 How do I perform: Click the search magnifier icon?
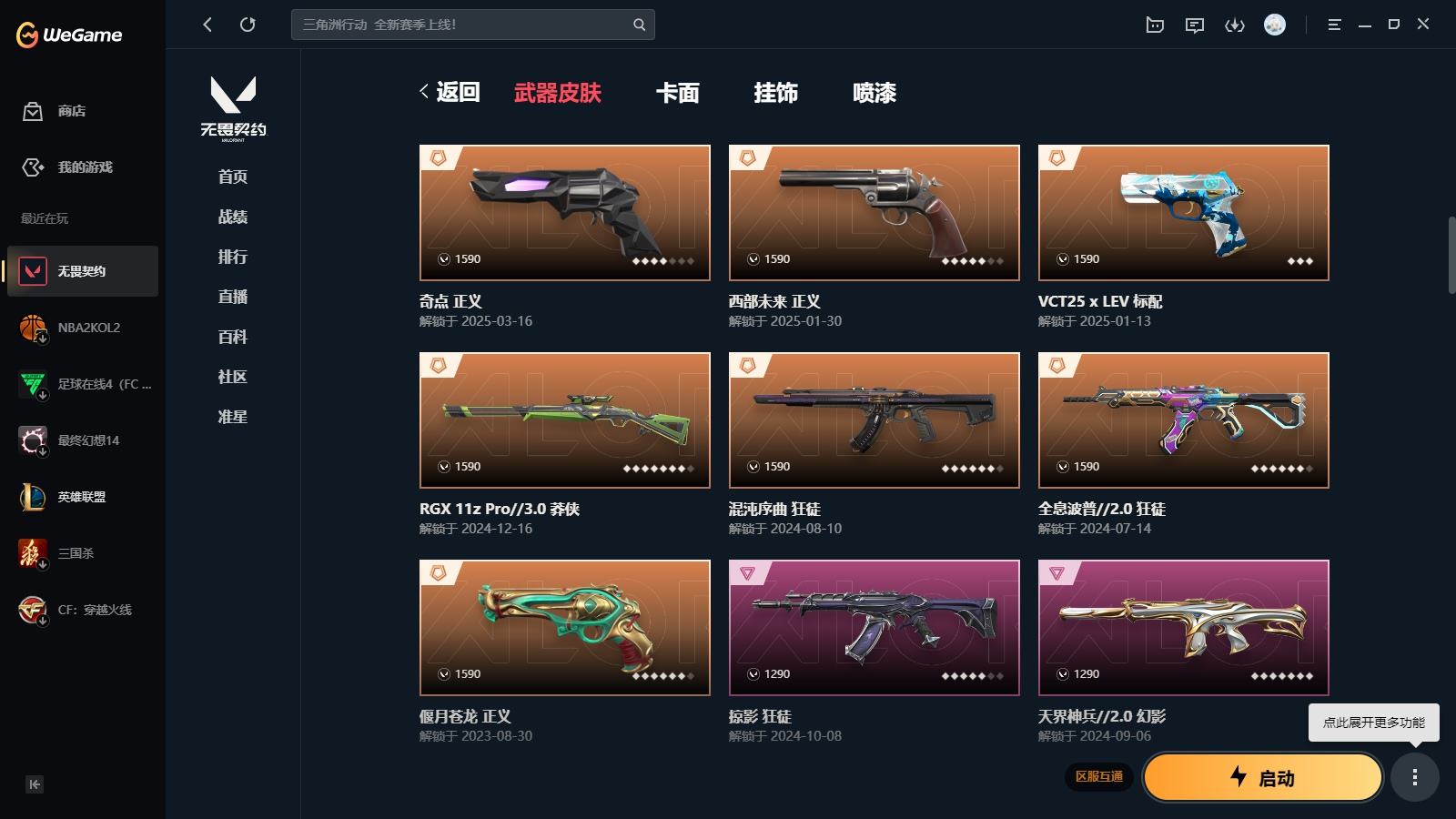coord(639,25)
